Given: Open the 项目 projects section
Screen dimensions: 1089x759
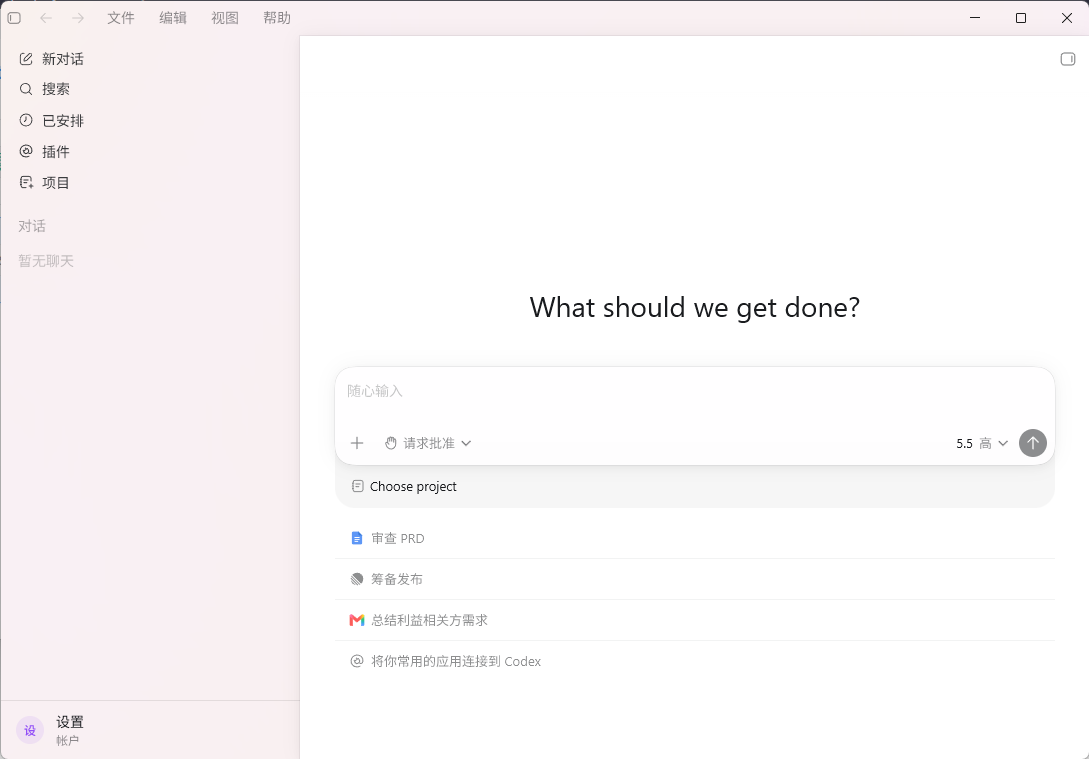Looking at the screenshot, I should click(45, 183).
